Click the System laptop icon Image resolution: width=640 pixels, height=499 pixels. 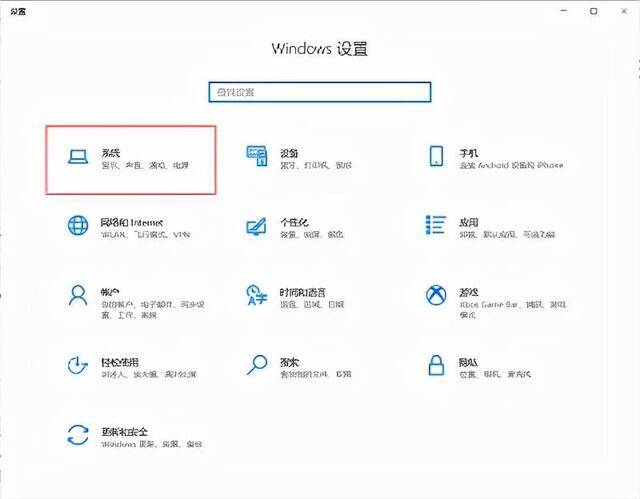click(x=78, y=157)
